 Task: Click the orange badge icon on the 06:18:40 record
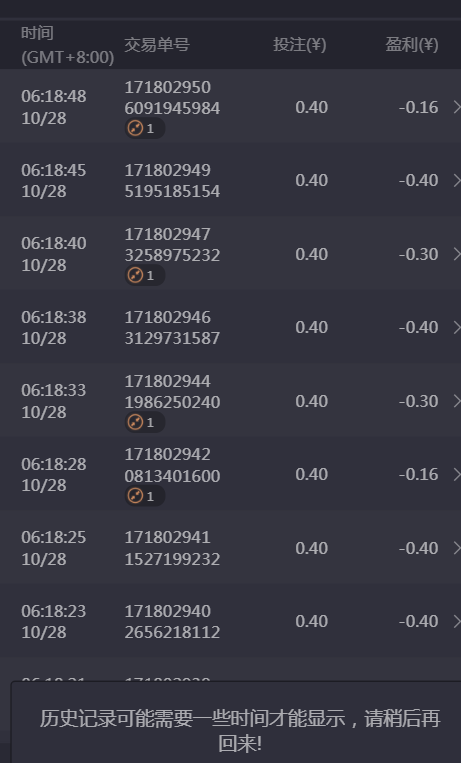[135, 275]
